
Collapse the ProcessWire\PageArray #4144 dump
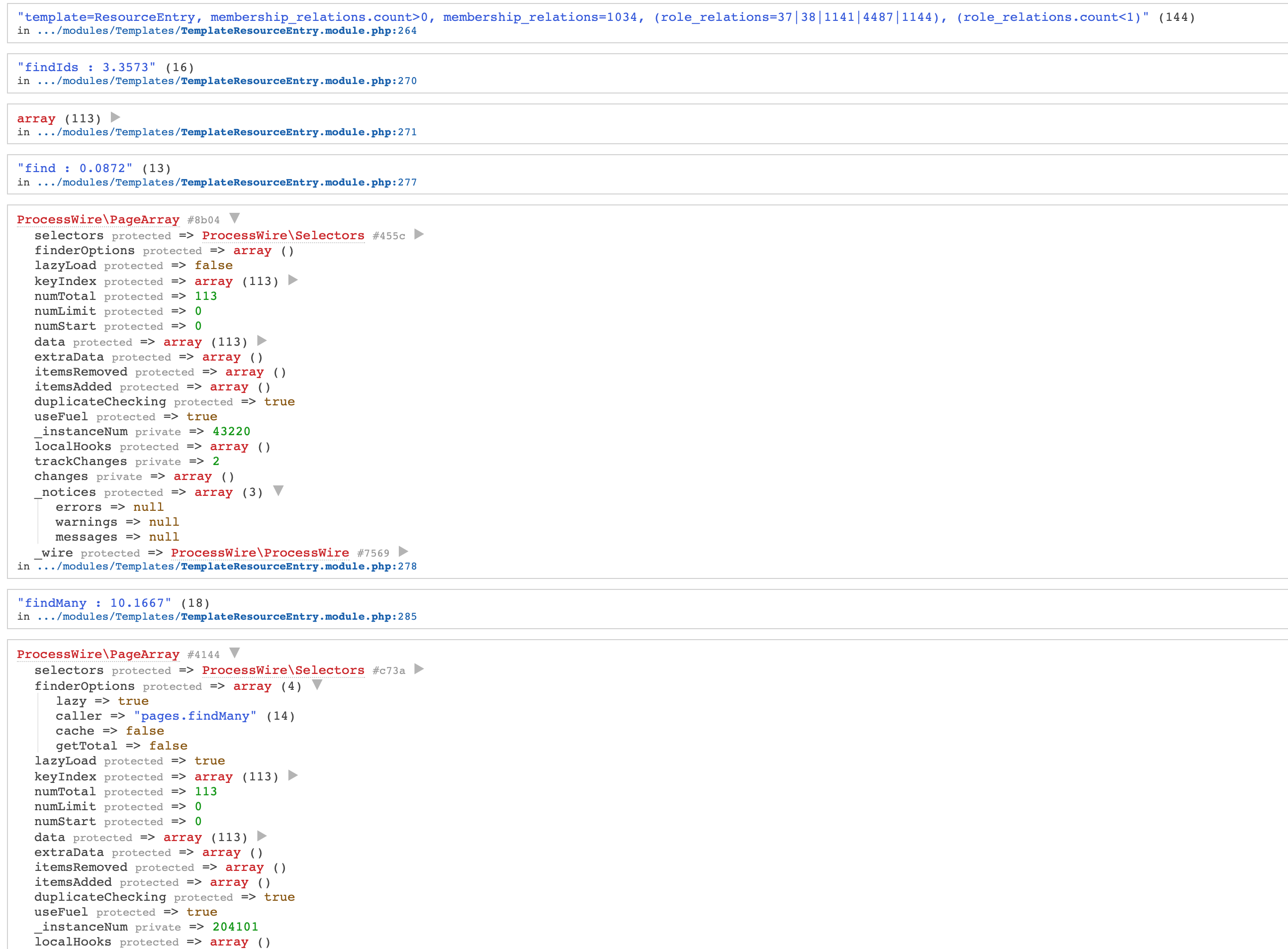[234, 653]
